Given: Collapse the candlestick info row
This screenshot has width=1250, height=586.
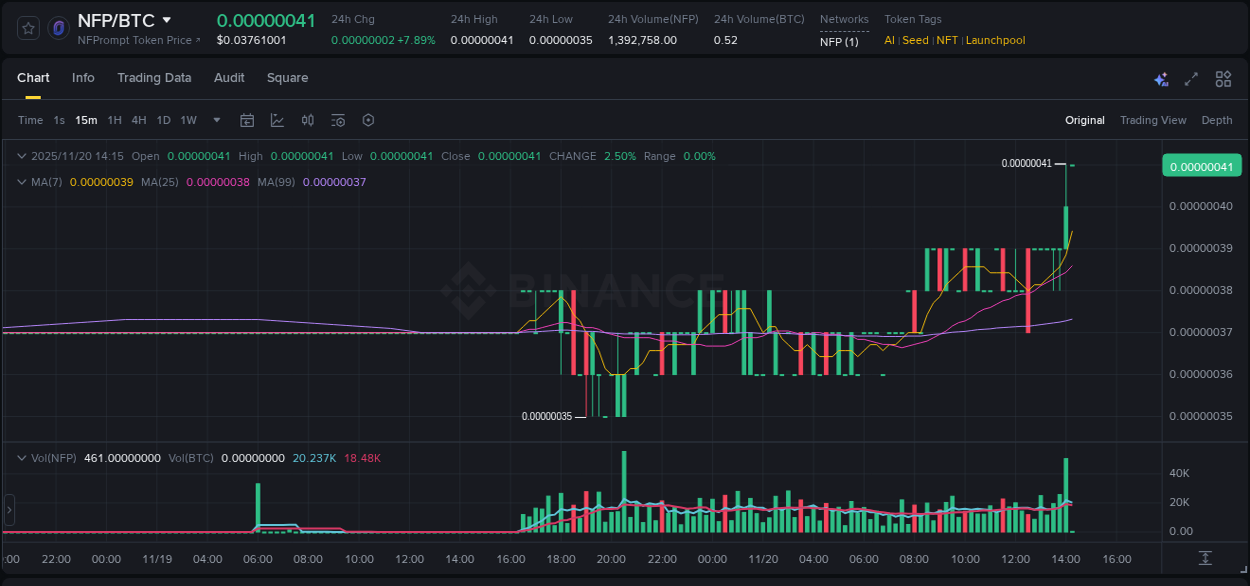Looking at the screenshot, I should (x=22, y=156).
